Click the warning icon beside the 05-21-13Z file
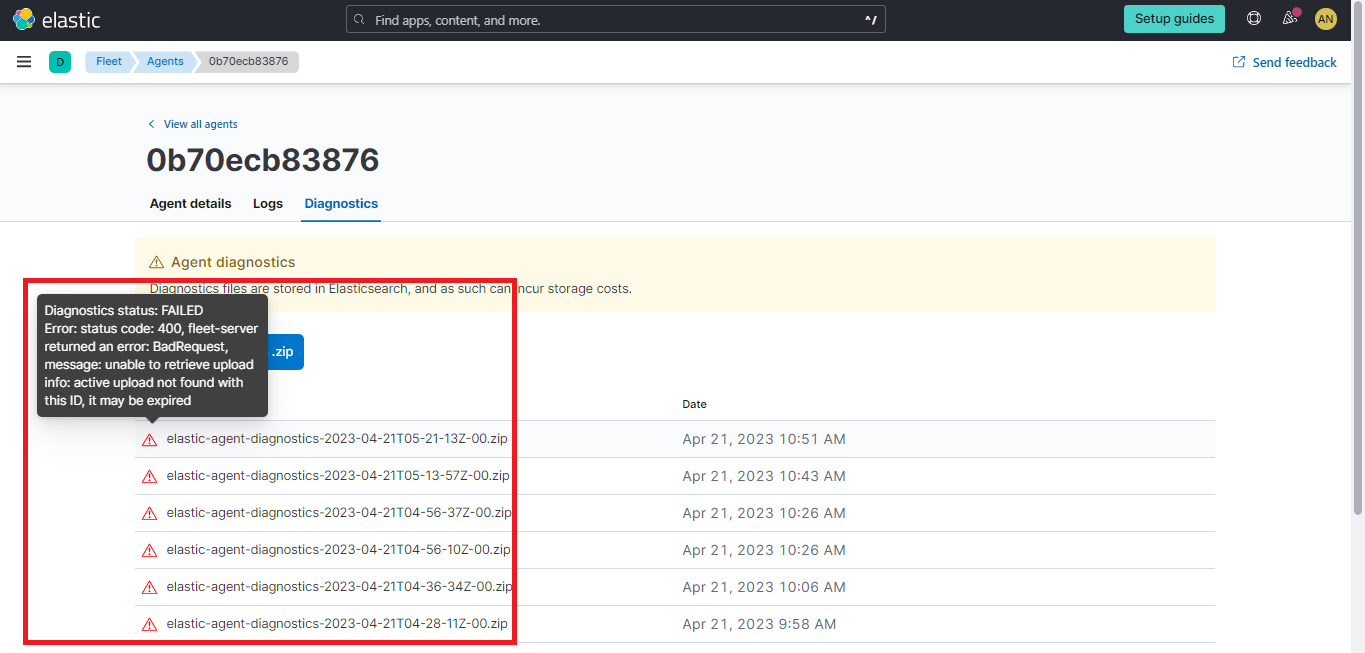This screenshot has width=1365, height=653. click(150, 438)
